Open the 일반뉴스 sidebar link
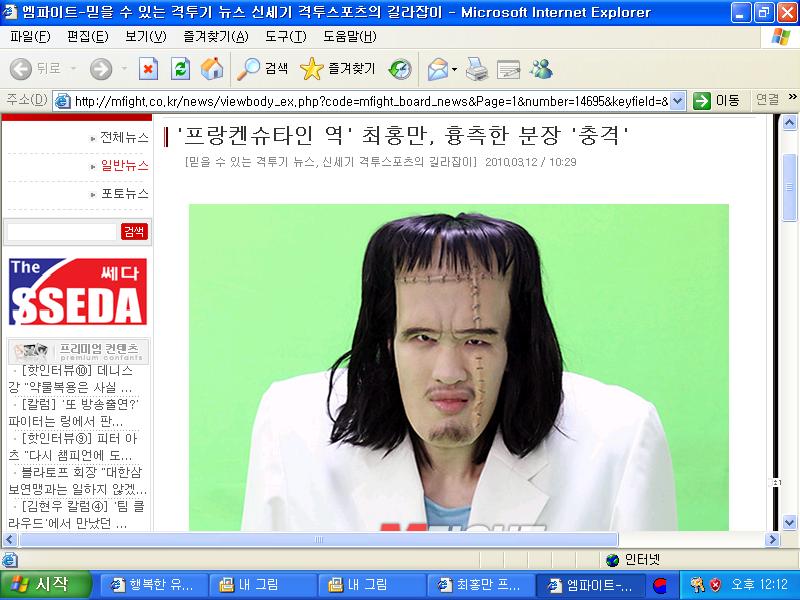 click(124, 165)
